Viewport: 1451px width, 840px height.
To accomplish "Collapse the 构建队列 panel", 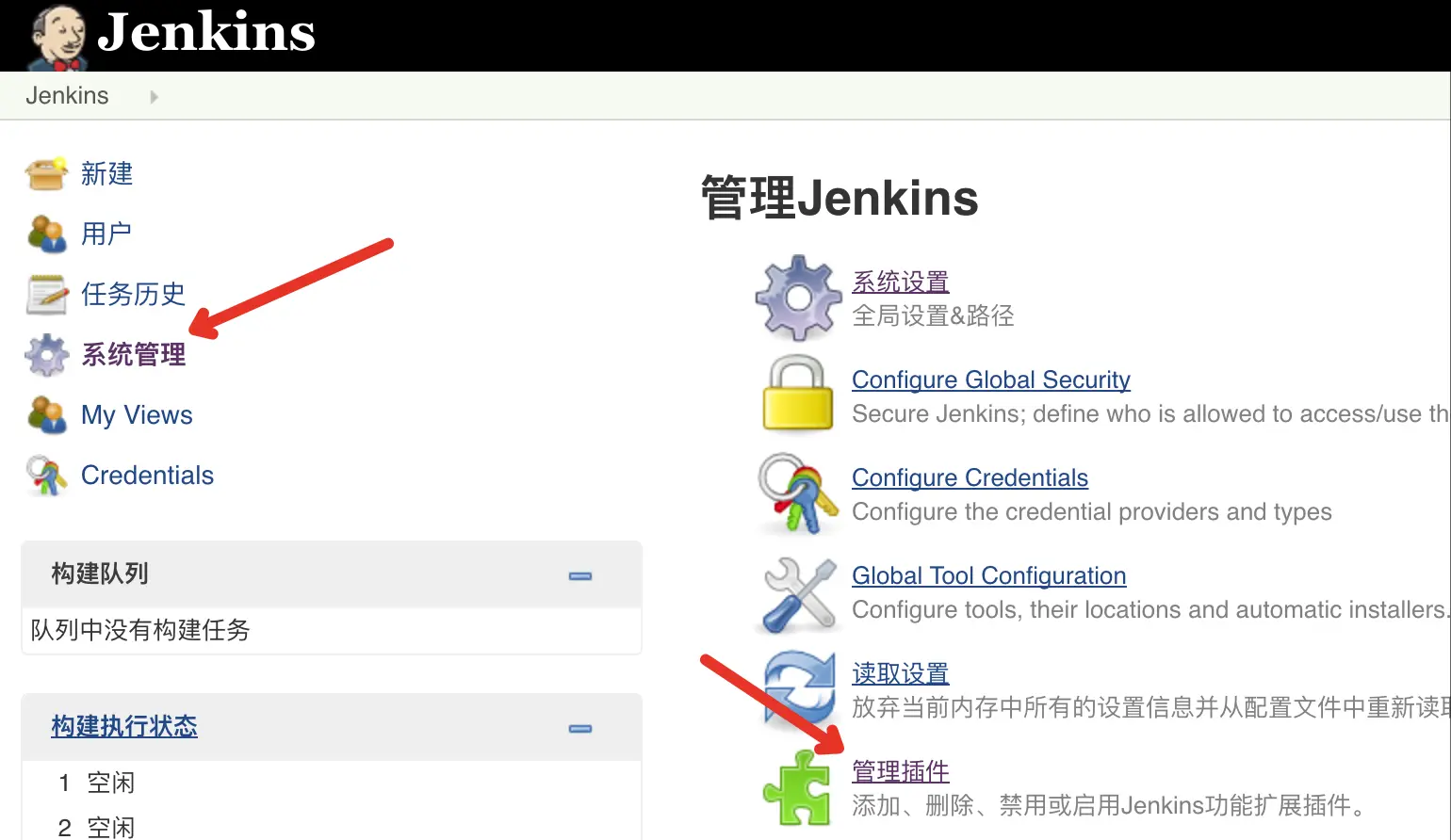I will click(580, 575).
